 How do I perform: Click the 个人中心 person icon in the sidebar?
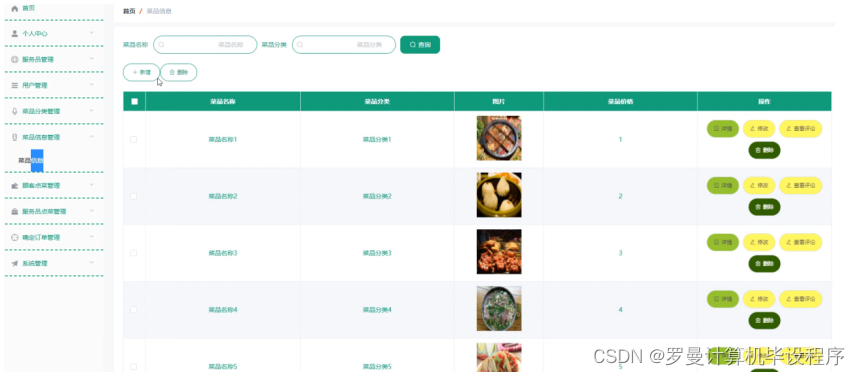15,33
